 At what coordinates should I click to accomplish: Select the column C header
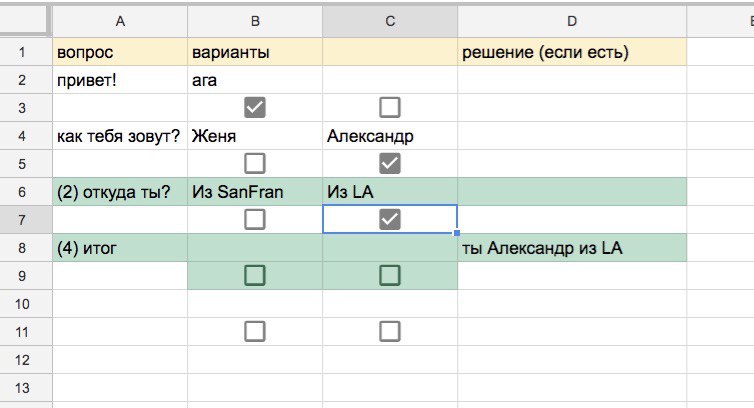(x=390, y=21)
